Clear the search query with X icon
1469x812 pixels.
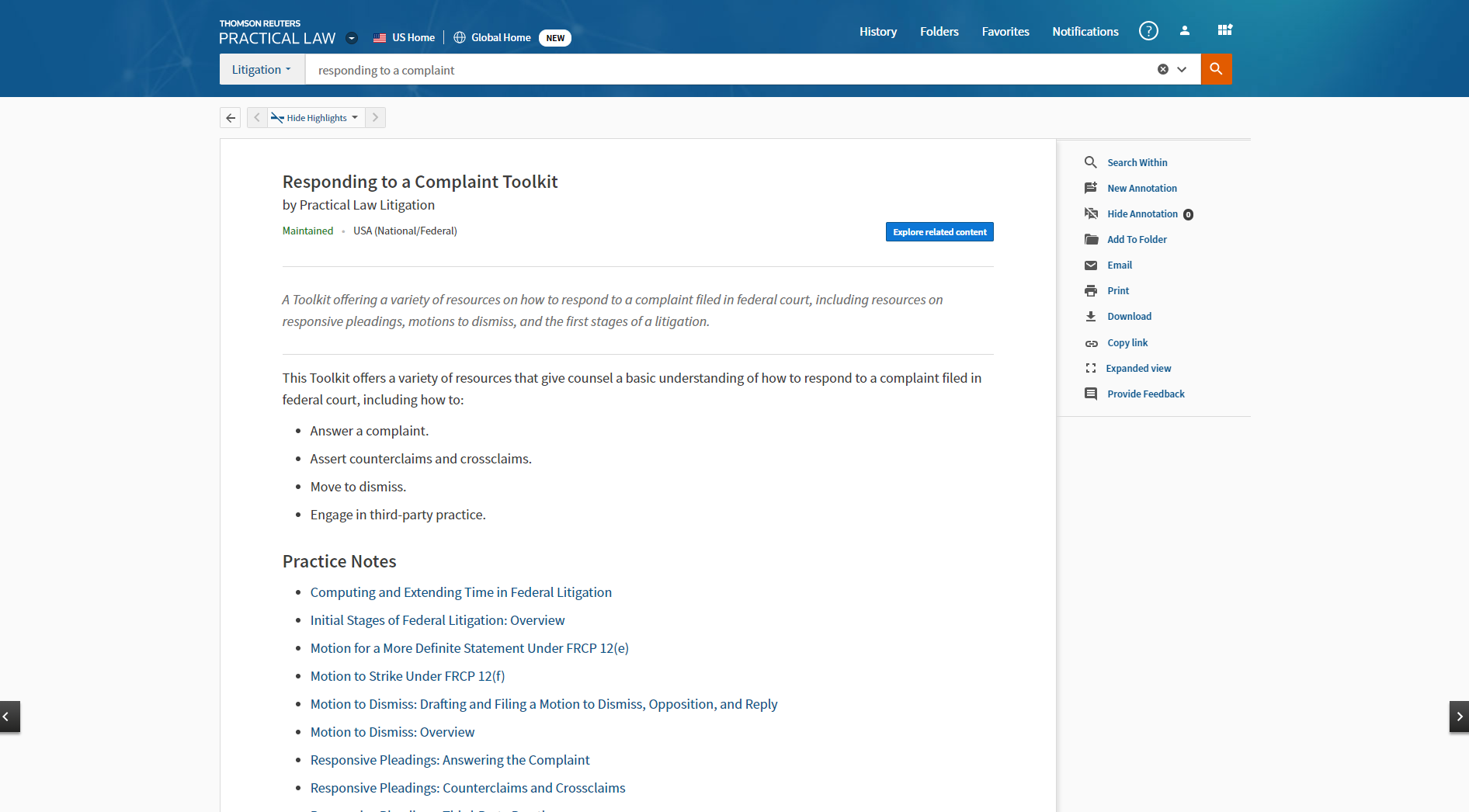tap(1162, 69)
